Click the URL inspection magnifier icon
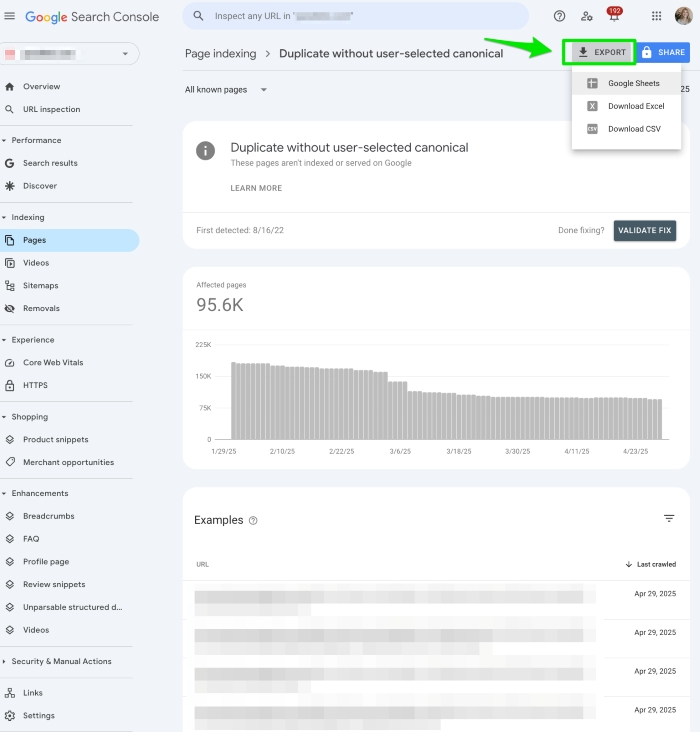The width and height of the screenshot is (700, 732). coord(9,109)
